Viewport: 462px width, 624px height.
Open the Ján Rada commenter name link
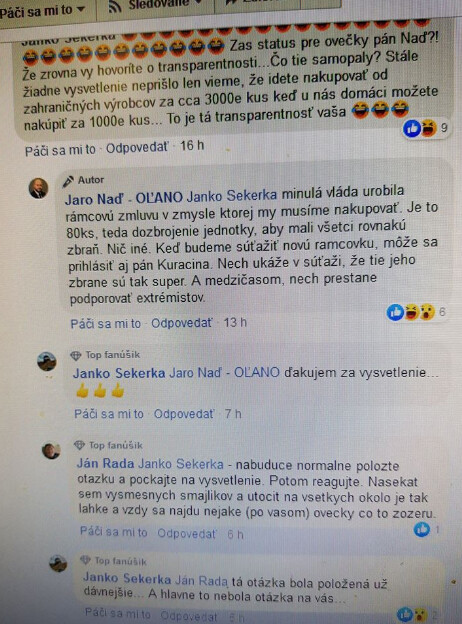coord(105,463)
